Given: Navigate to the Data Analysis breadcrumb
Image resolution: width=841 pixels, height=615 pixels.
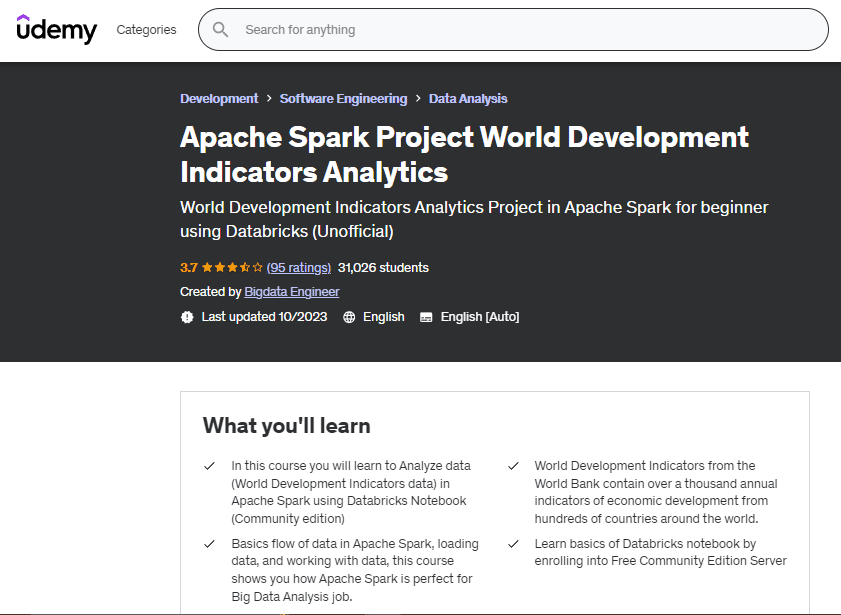Looking at the screenshot, I should 468,99.
